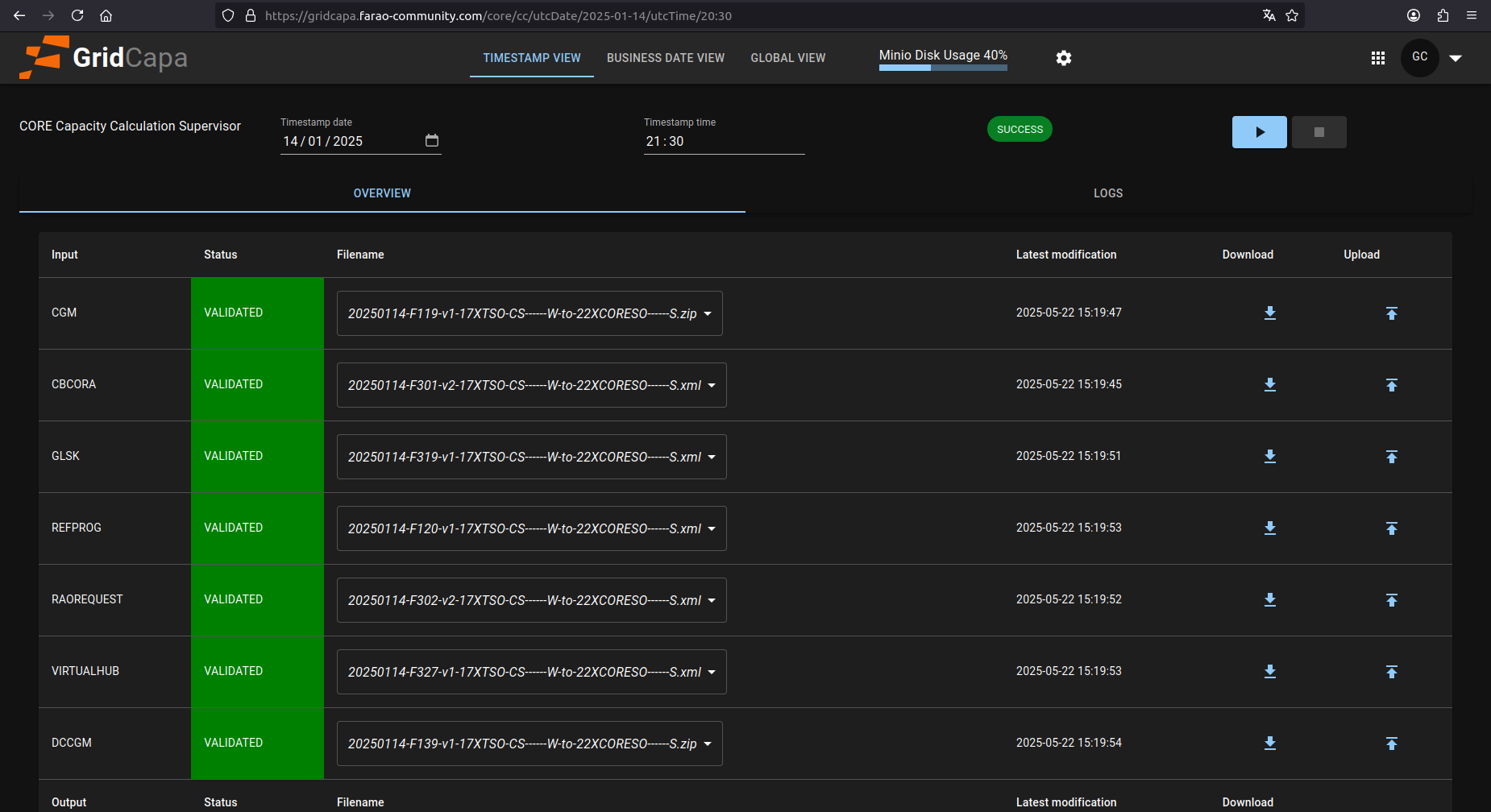This screenshot has width=1491, height=812.
Task: Download the GLSK input file
Action: pyautogui.click(x=1269, y=456)
